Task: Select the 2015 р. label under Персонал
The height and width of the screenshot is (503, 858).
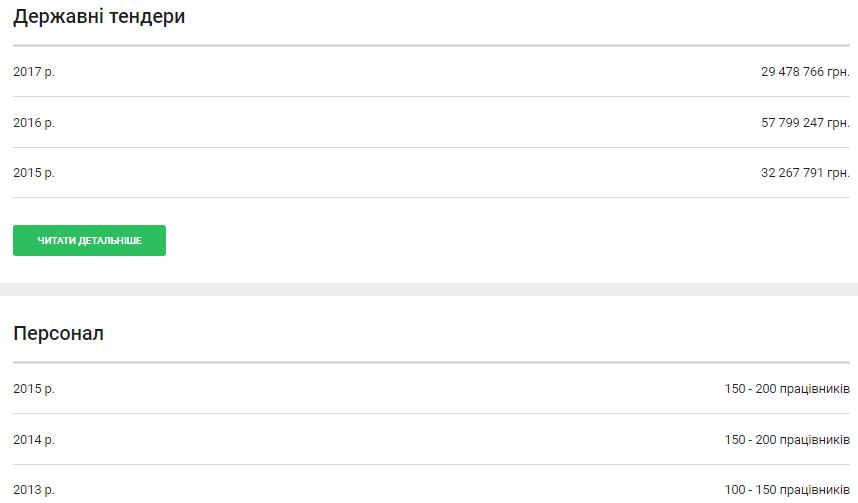Action: [x=34, y=389]
